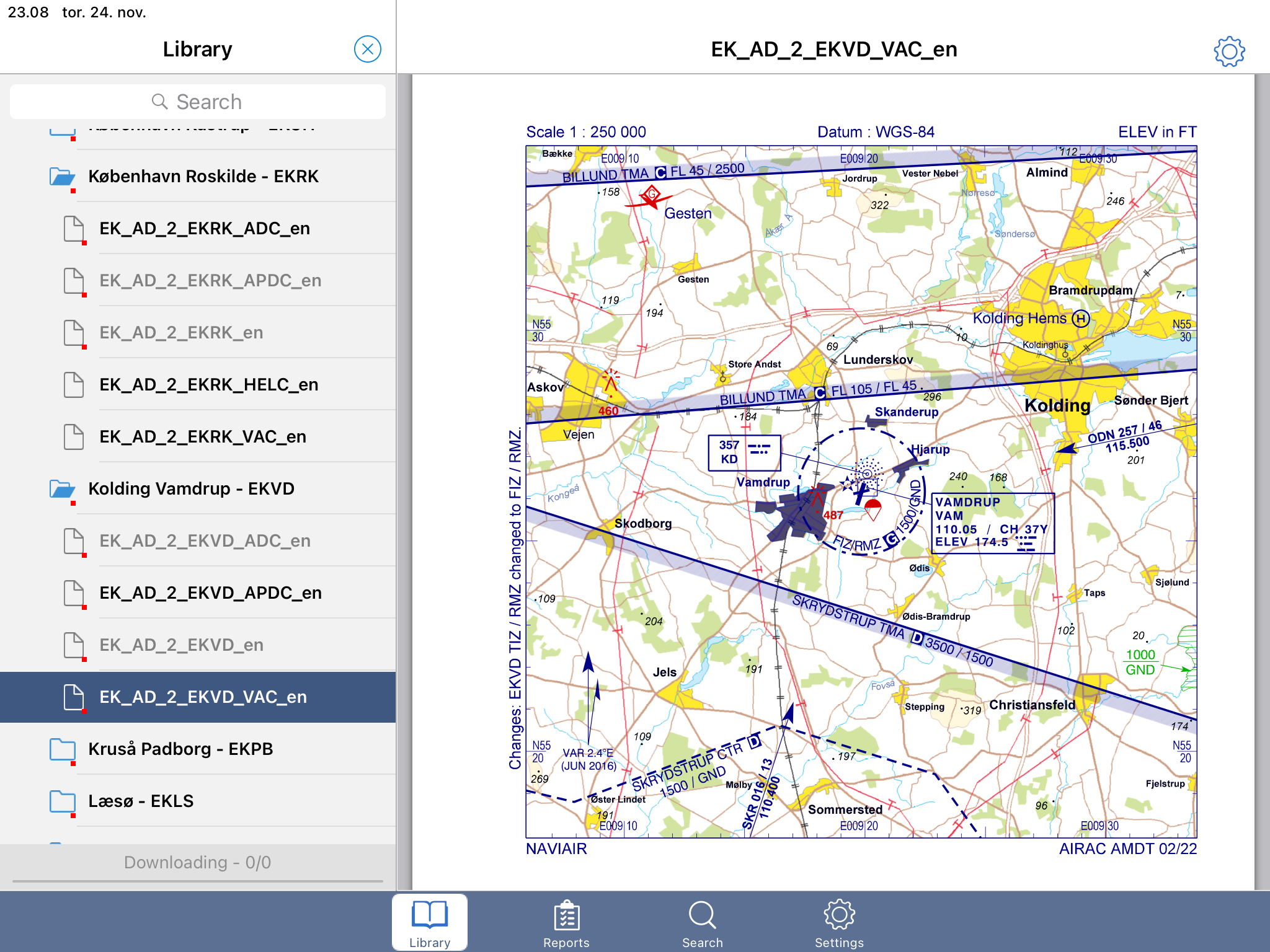The image size is (1270, 952).
Task: Open EK_AD_2_EKVD_en document
Action: [x=198, y=645]
